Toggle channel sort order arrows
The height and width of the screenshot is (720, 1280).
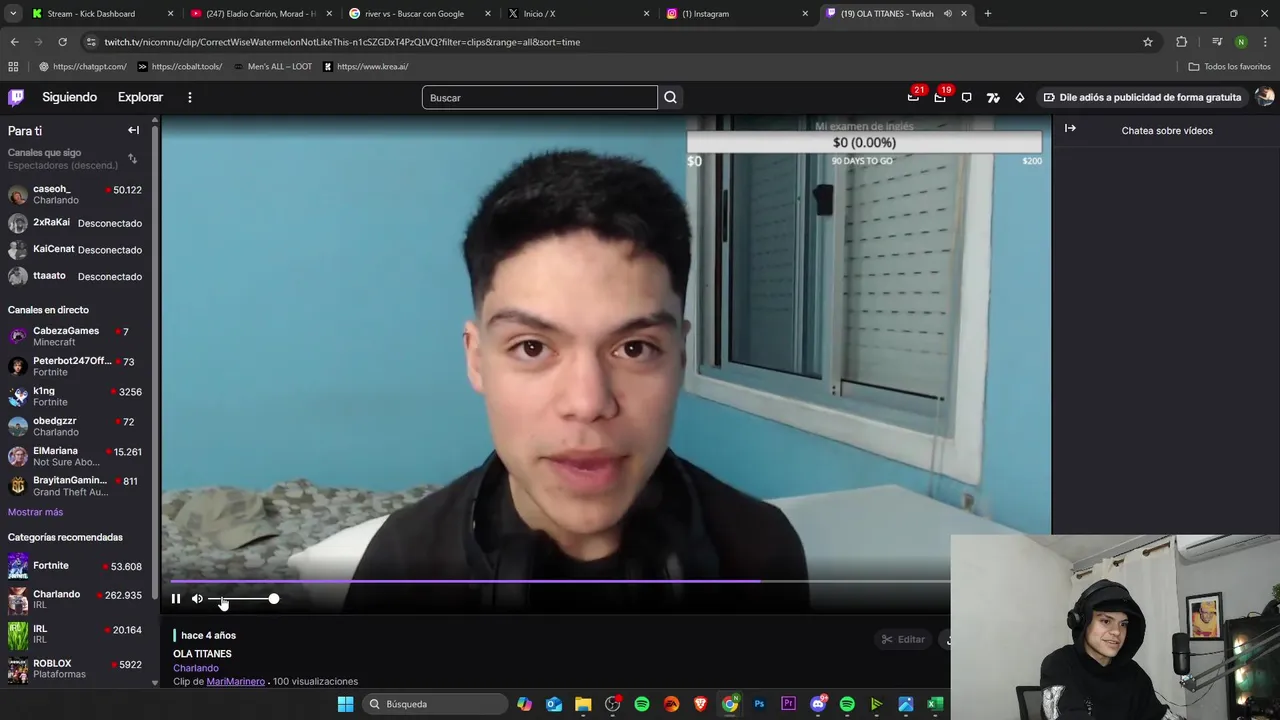coord(132,159)
